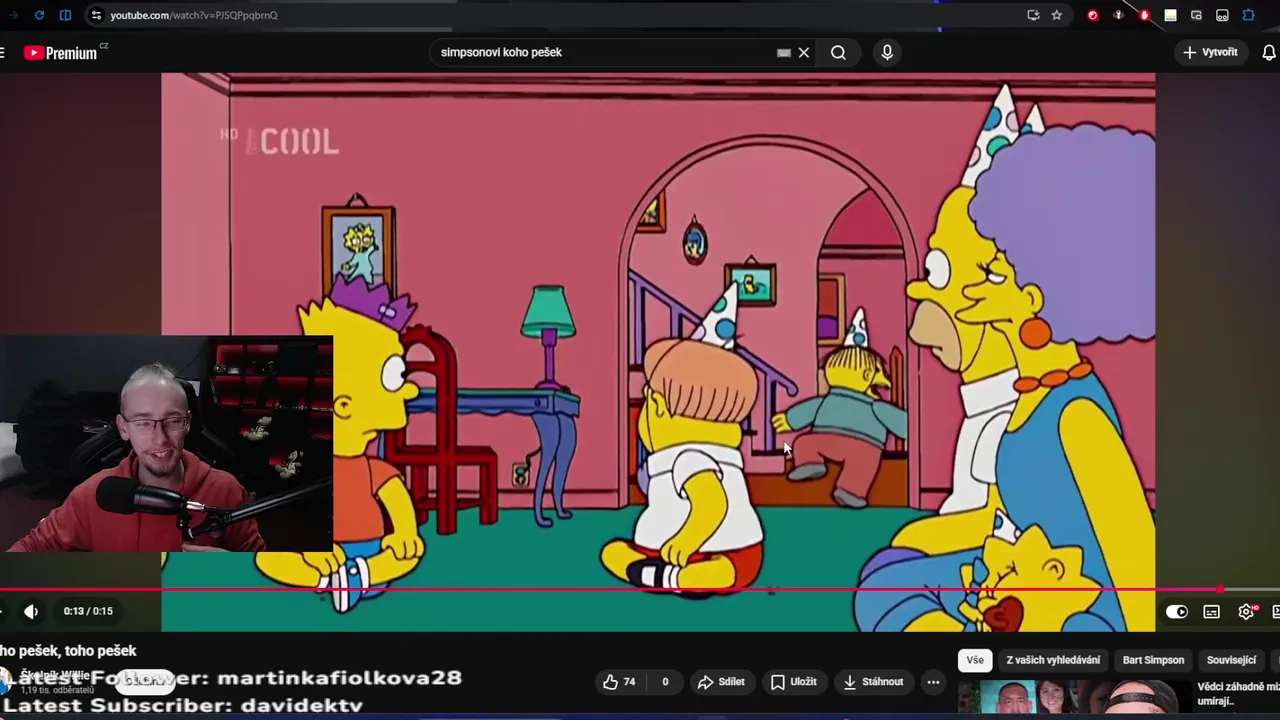This screenshot has height=720, width=1280.
Task: Click the 'toho pešek' video title text
Action: pyautogui.click(x=100, y=651)
